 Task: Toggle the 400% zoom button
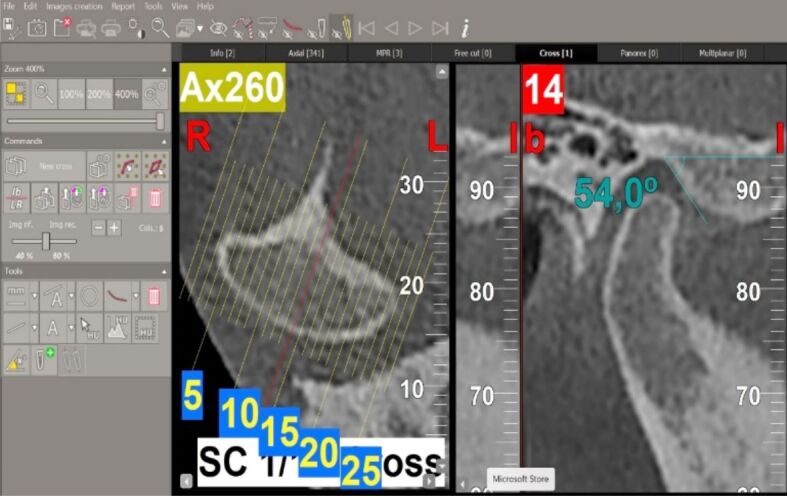[126, 94]
